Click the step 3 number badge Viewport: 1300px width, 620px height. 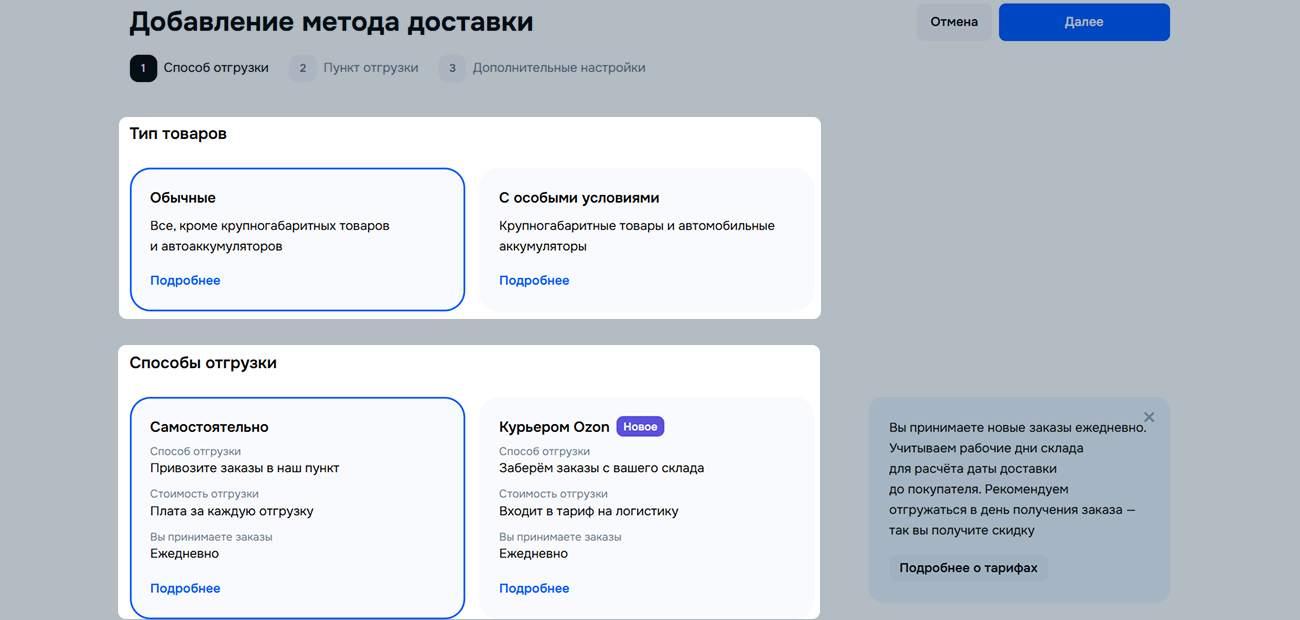[452, 68]
